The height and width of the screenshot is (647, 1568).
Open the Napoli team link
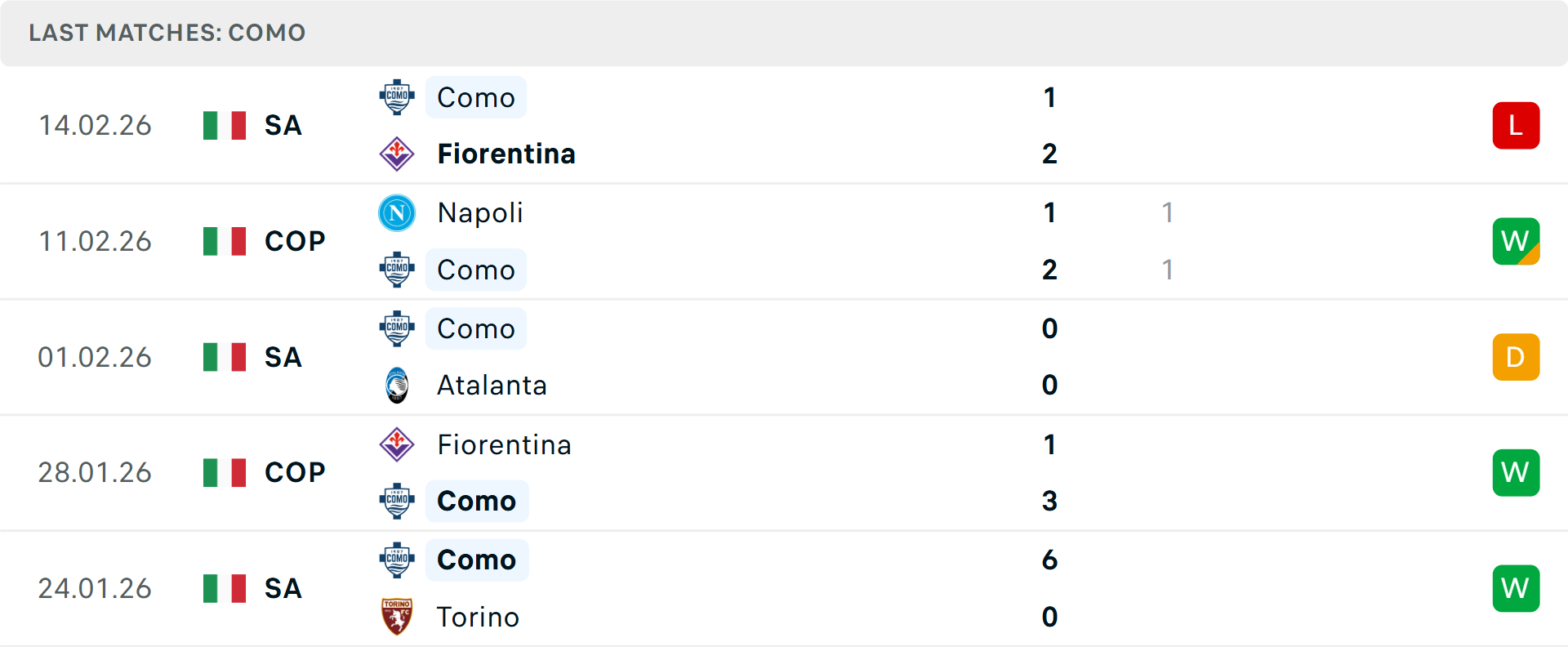point(480,213)
